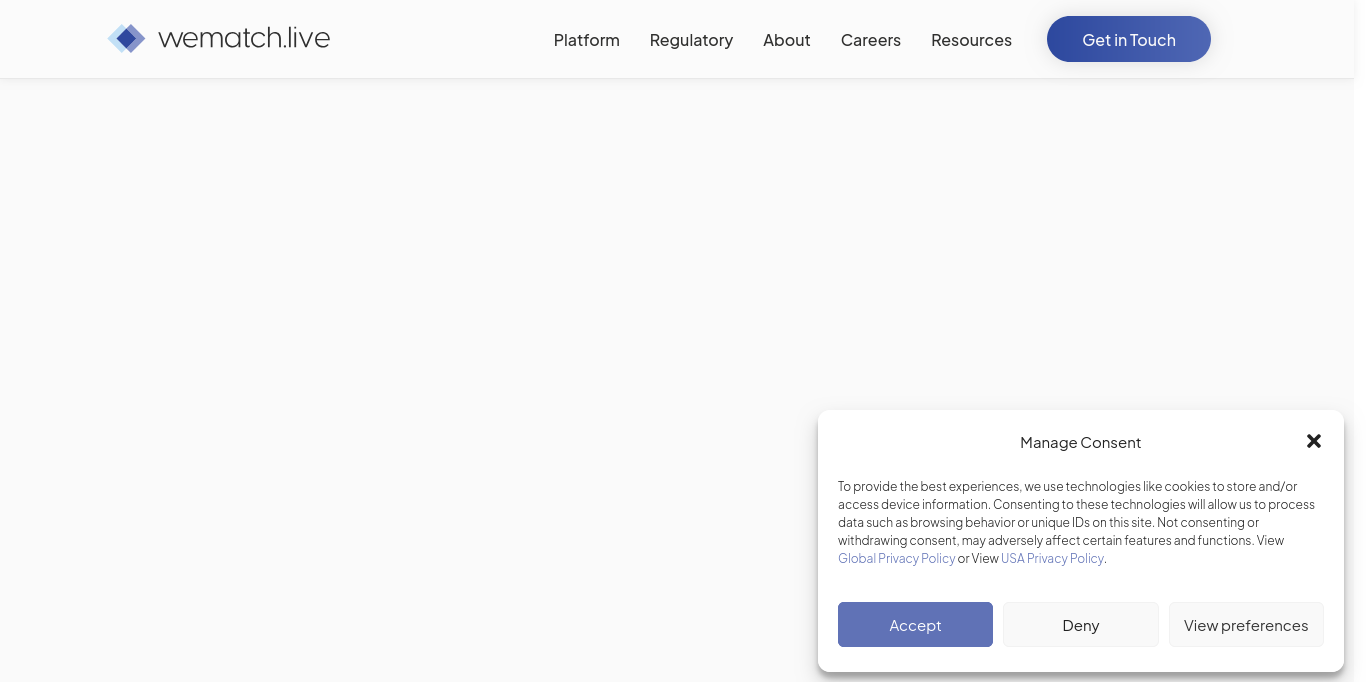1366x682 pixels.
Task: Open the Global Privacy Policy link
Action: tap(897, 558)
